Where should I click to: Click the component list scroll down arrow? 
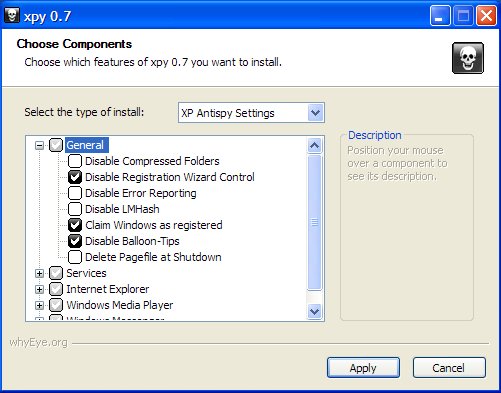[x=315, y=311]
